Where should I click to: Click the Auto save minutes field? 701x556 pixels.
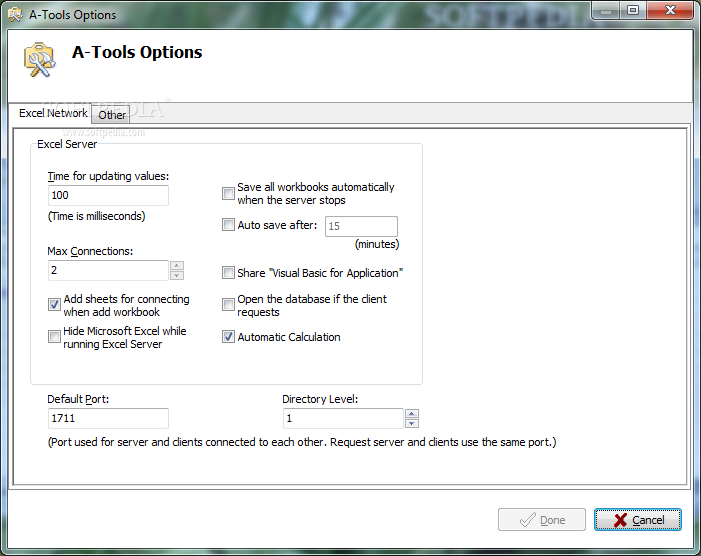coord(361,226)
